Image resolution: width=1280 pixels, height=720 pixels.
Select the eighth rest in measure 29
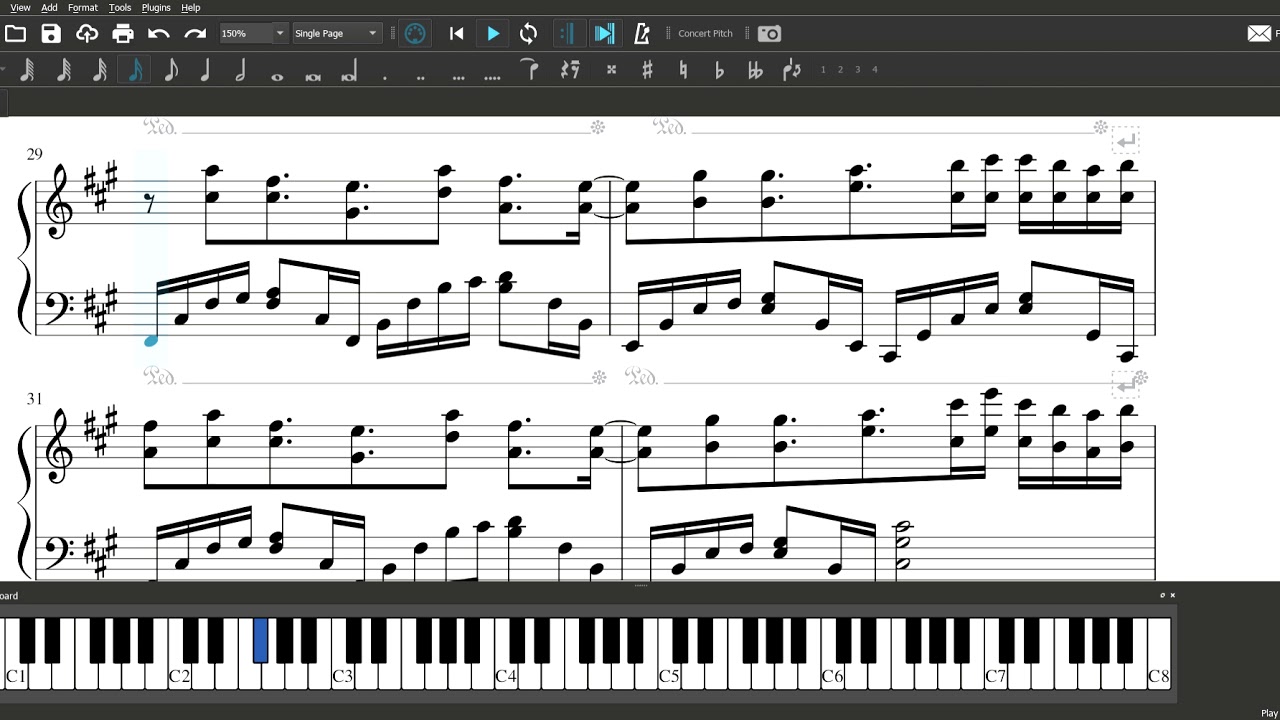click(150, 204)
